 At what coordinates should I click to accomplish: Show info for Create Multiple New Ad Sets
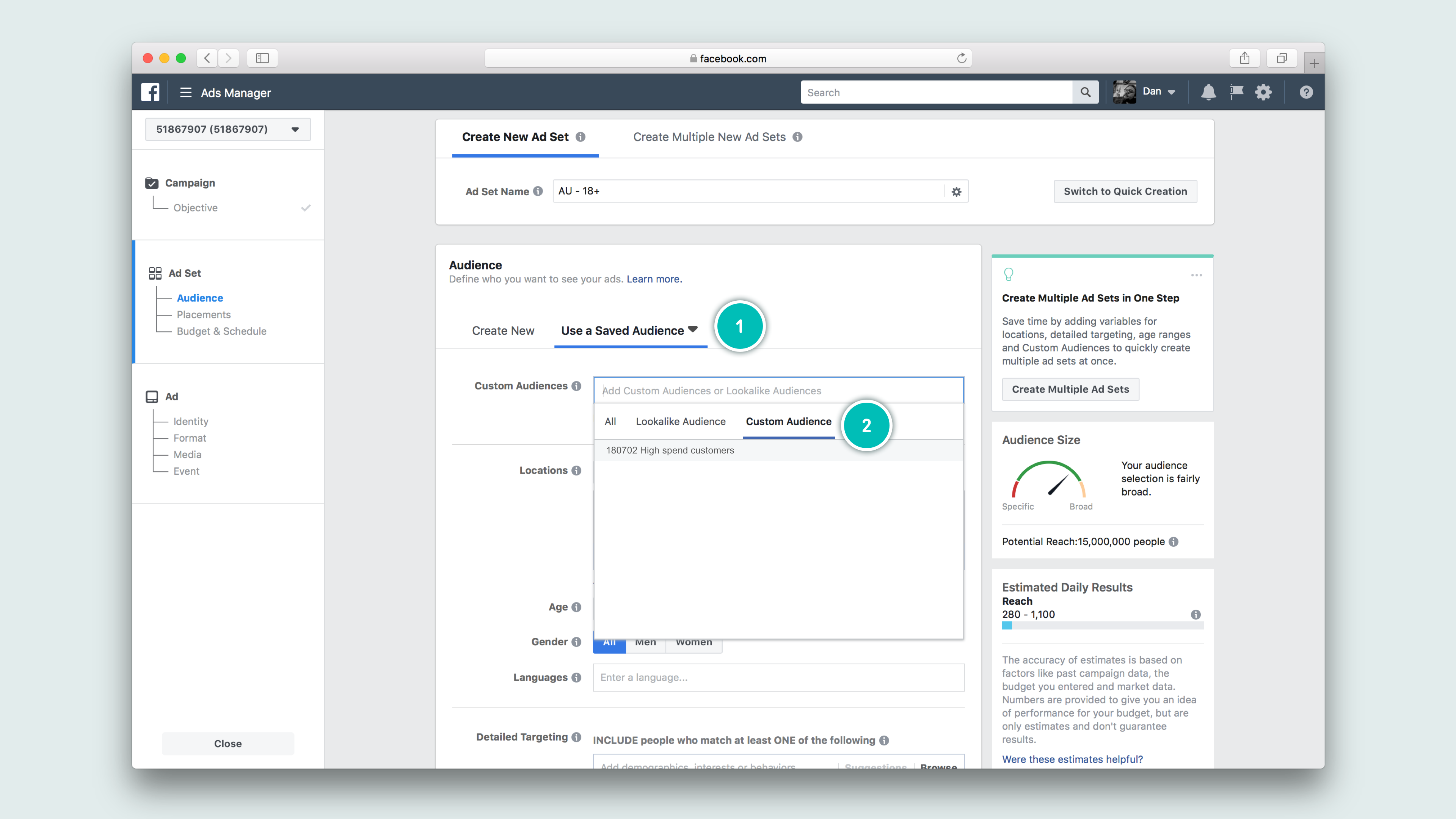point(797,137)
